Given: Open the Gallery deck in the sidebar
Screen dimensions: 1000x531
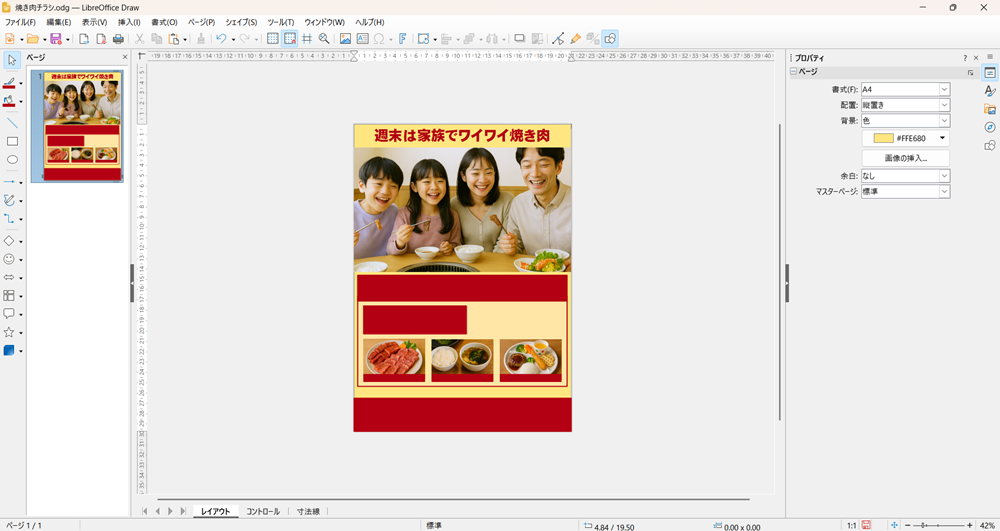Looking at the screenshot, I should click(x=990, y=109).
